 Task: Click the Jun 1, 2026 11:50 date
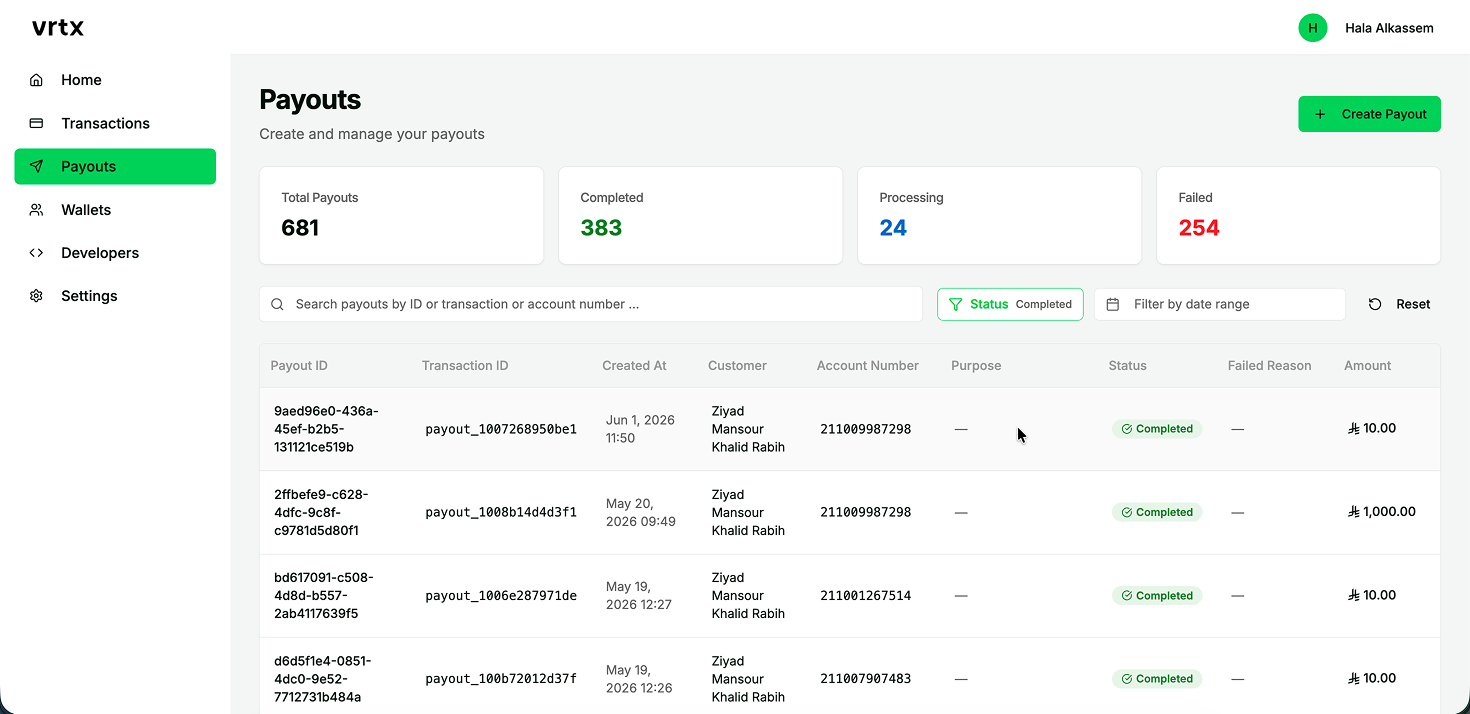click(640, 429)
